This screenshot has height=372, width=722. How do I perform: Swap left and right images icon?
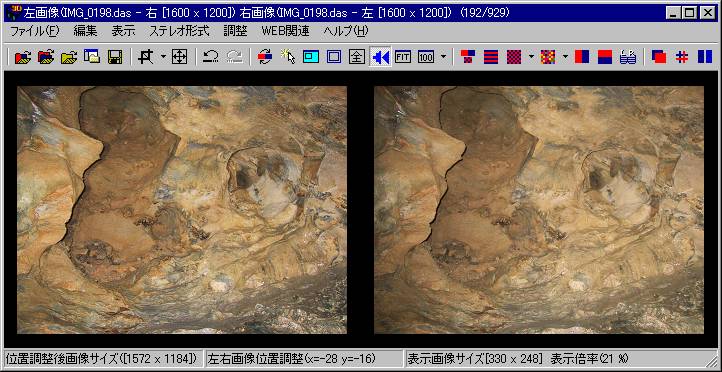(x=265, y=57)
